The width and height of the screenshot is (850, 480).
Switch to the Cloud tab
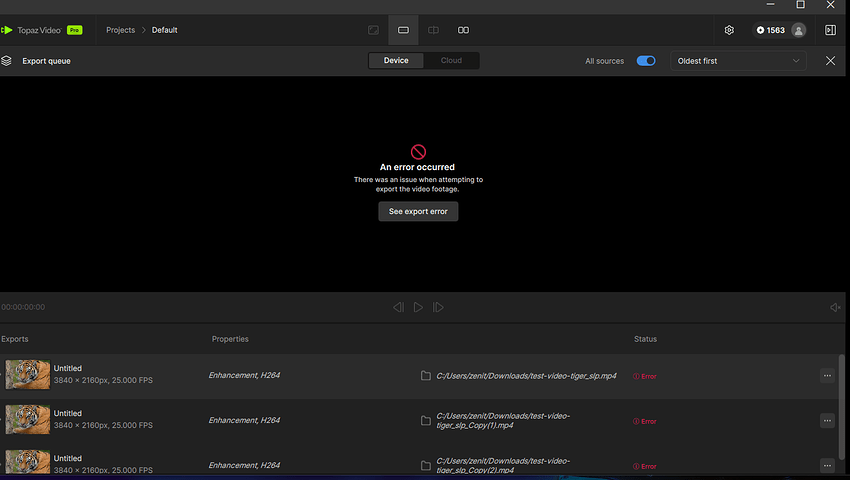451,61
